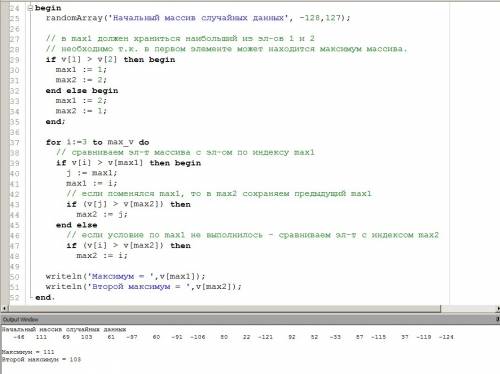Image resolution: width=500 pixels, height=374 pixels.
Task: Click the comment on line 28 starting with 'необходимо'
Action: pyautogui.click(x=227, y=49)
